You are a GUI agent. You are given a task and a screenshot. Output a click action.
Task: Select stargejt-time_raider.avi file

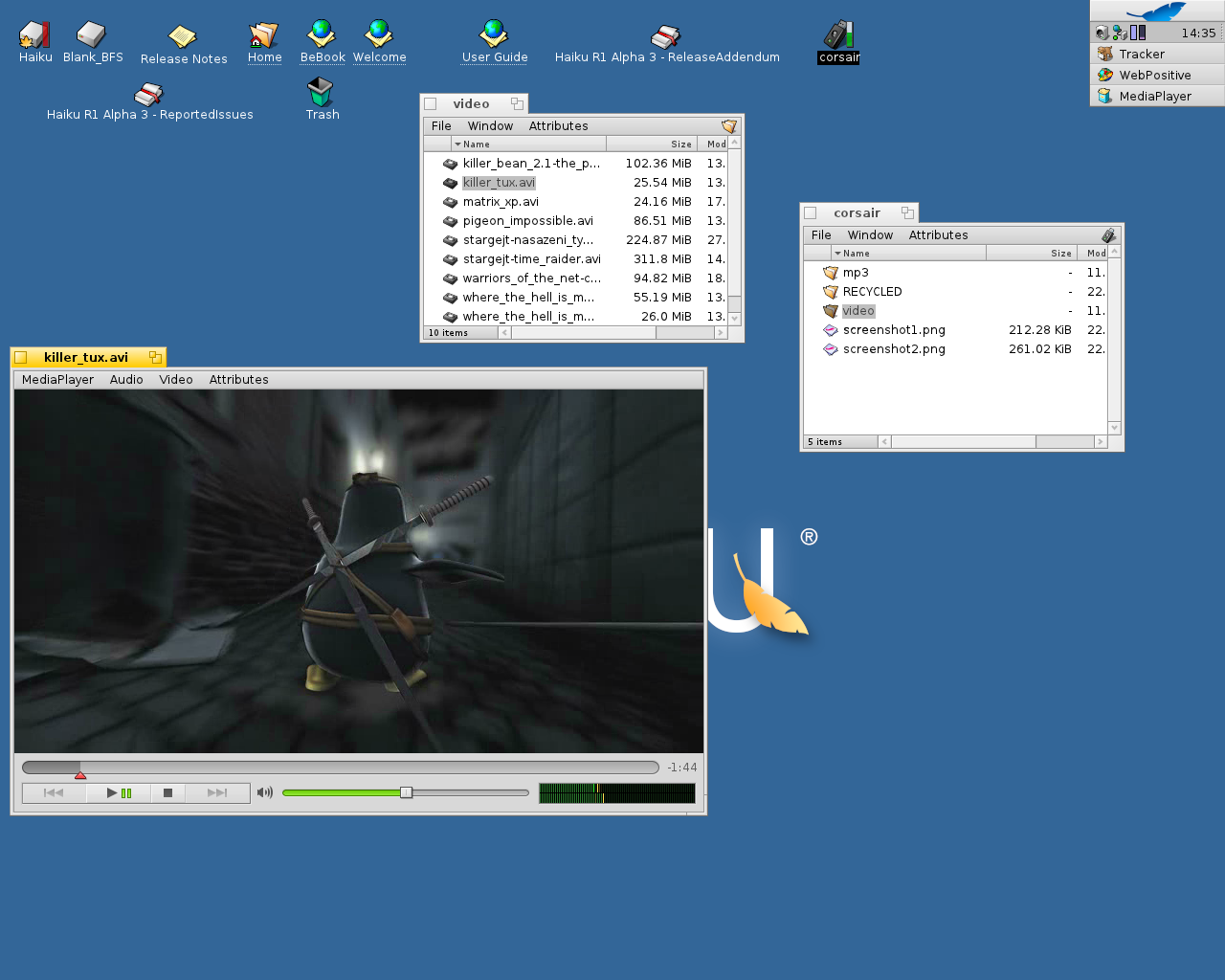click(532, 259)
